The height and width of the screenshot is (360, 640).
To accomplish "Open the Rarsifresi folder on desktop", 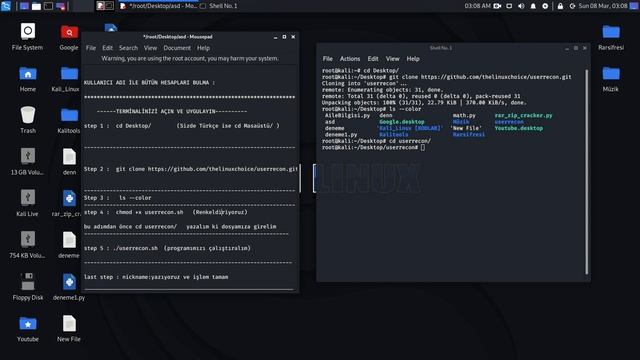I will 611,38.
